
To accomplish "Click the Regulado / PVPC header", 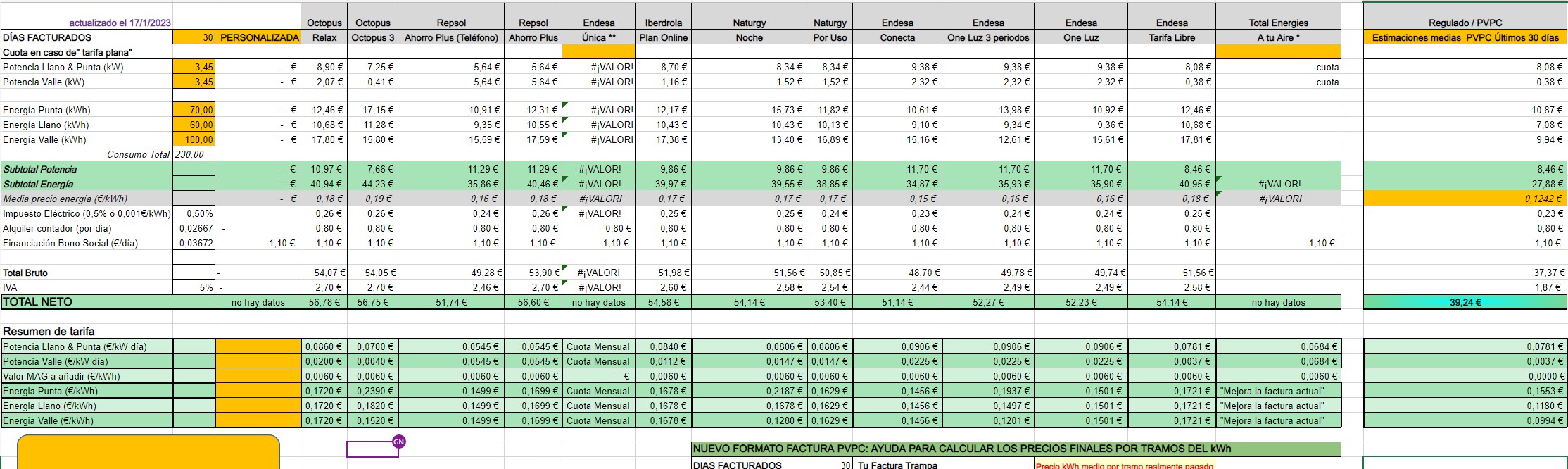I will pos(1465,23).
